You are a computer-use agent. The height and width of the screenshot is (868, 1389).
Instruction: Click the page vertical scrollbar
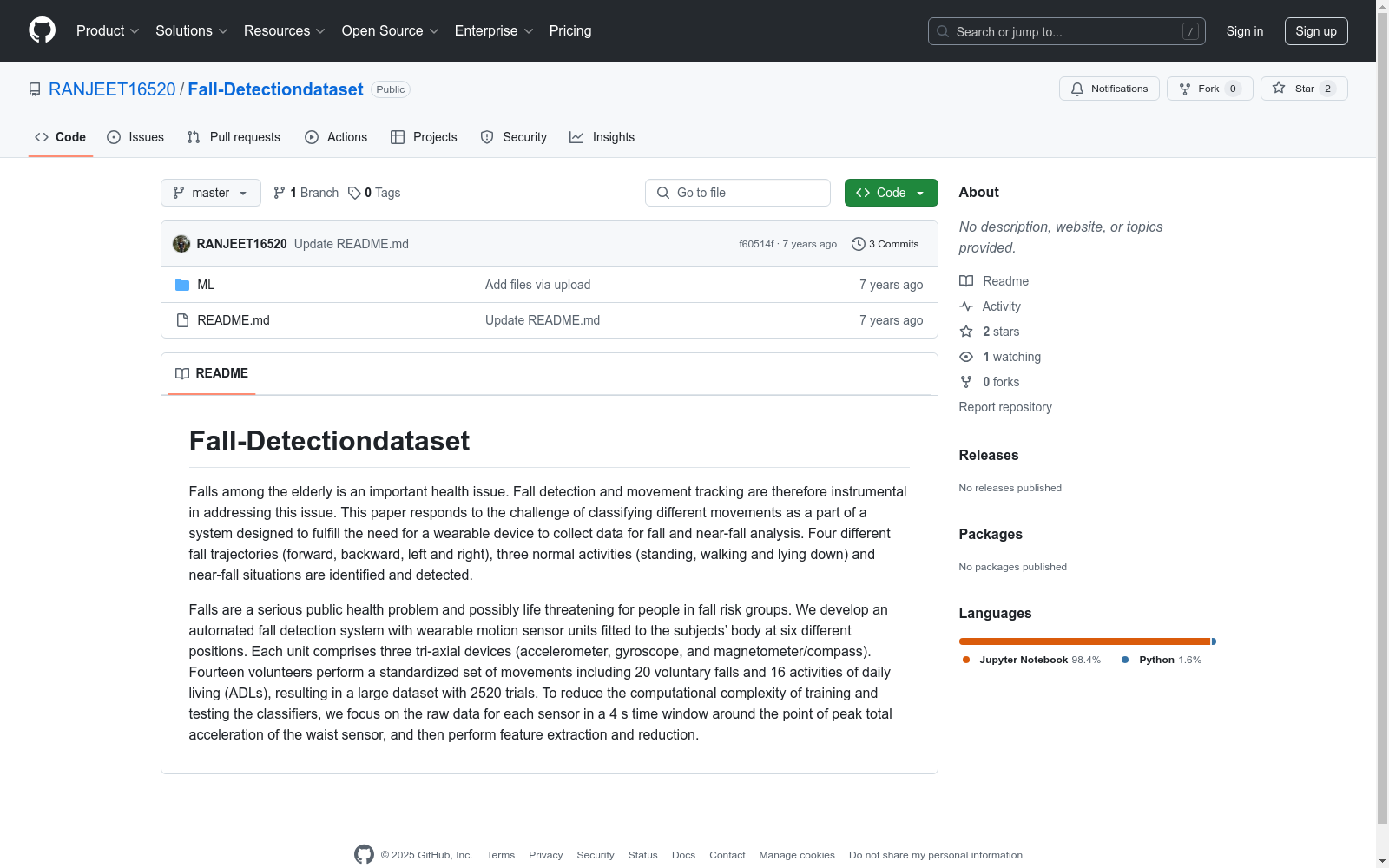1382,417
